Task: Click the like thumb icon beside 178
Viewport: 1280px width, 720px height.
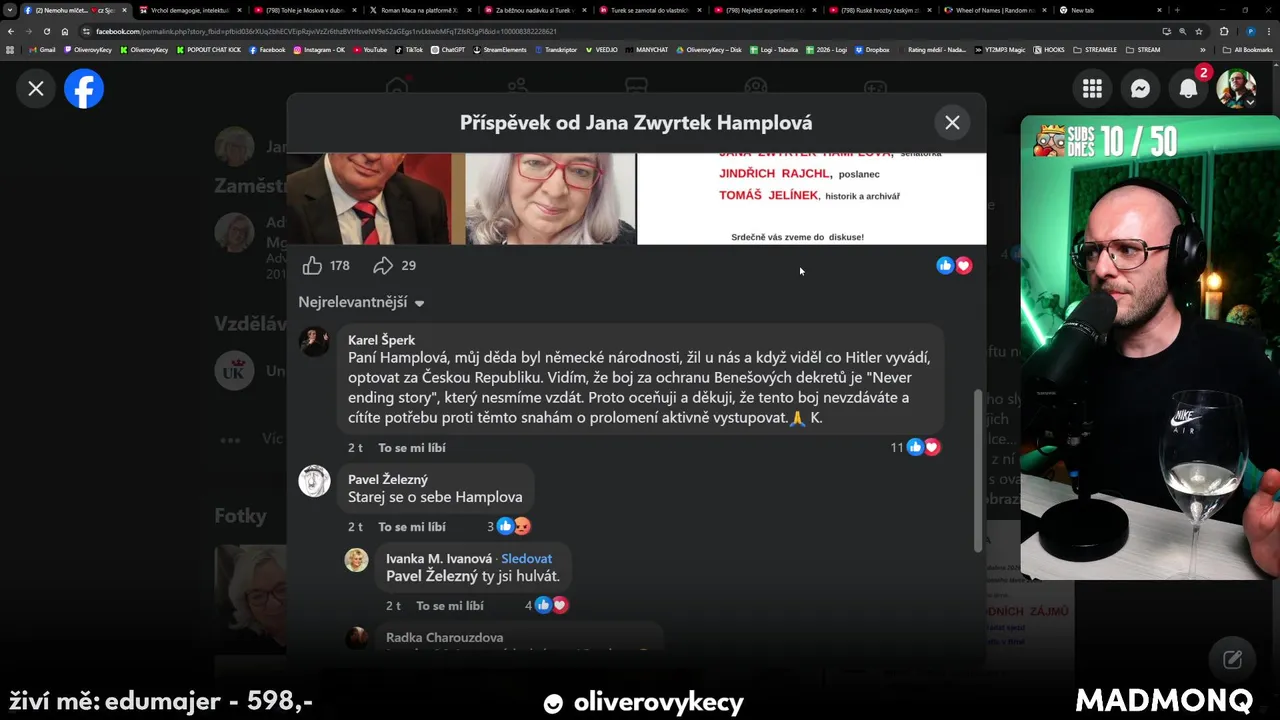Action: (312, 265)
